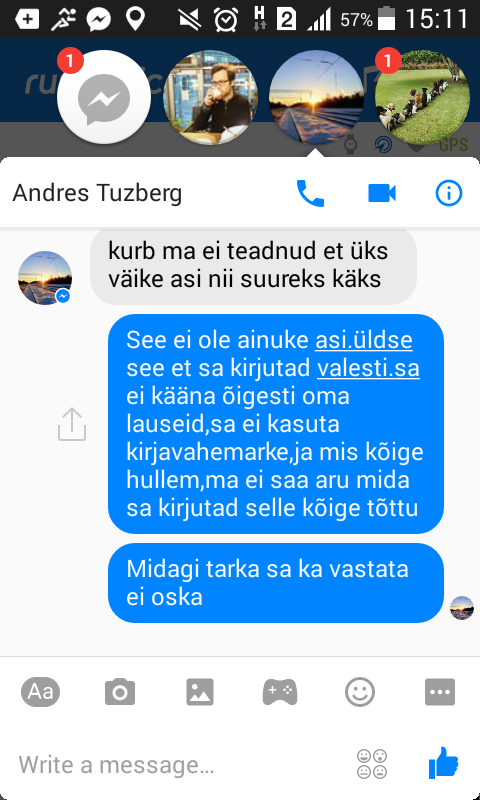The width and height of the screenshot is (480, 800).
Task: Tap the camera icon to take photo
Action: point(120,692)
